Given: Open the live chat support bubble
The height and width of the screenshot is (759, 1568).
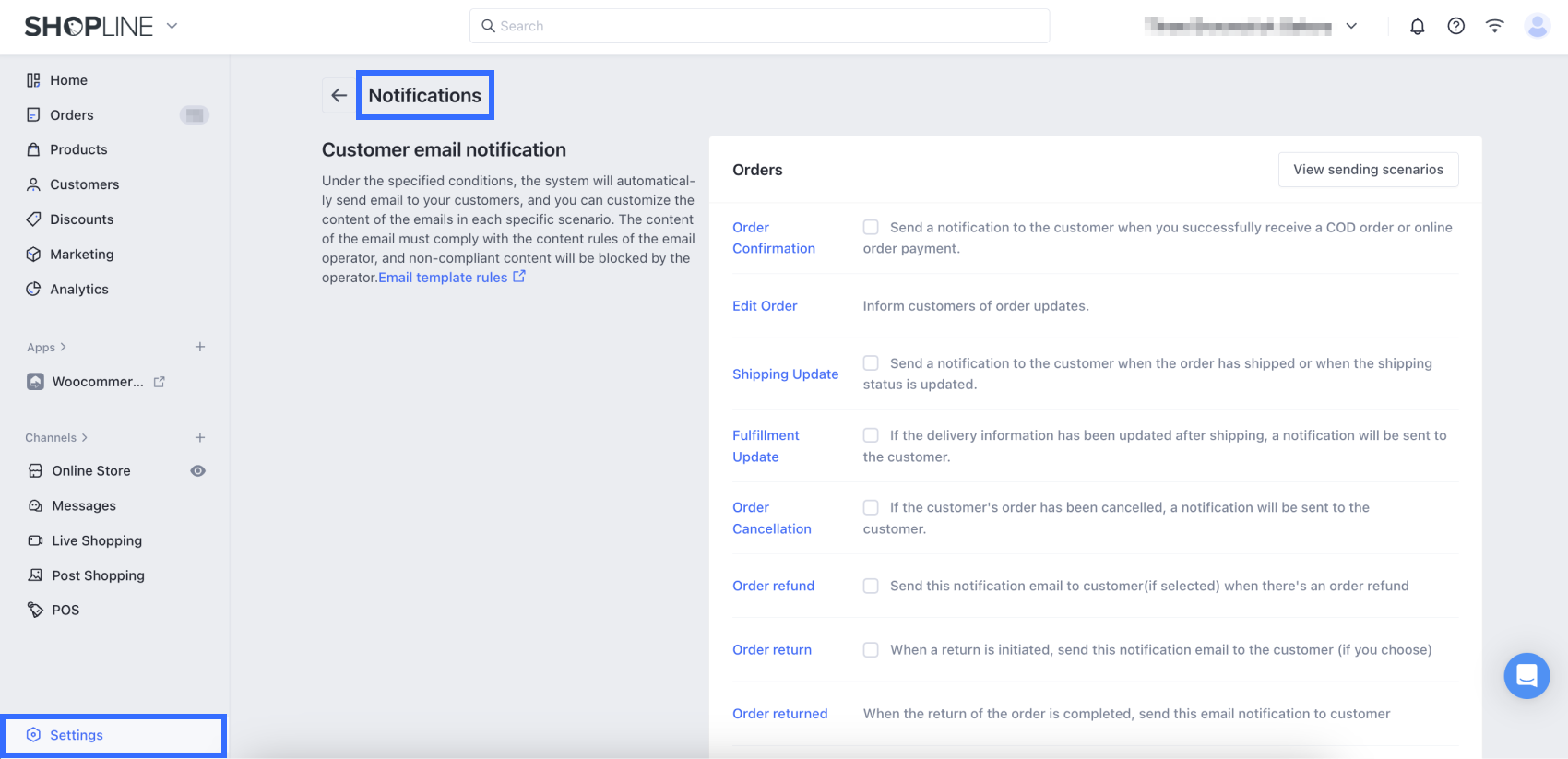Looking at the screenshot, I should pos(1526,676).
